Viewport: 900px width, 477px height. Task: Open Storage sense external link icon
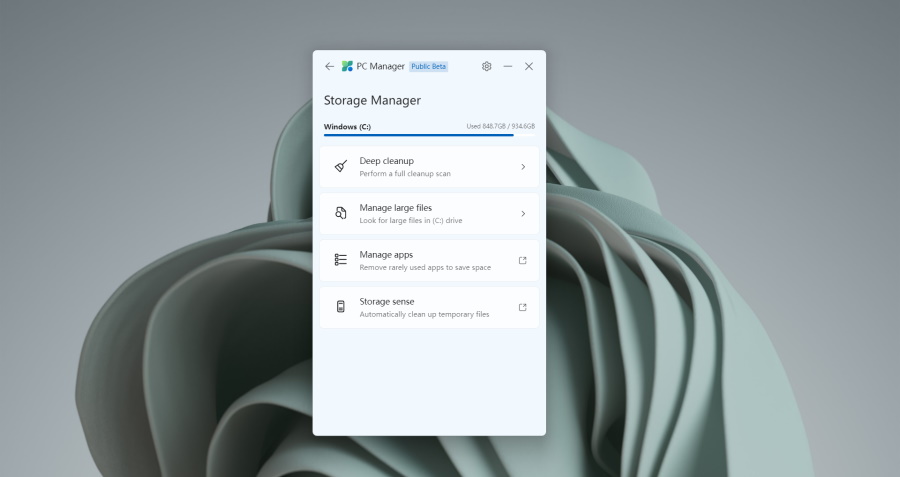point(522,307)
